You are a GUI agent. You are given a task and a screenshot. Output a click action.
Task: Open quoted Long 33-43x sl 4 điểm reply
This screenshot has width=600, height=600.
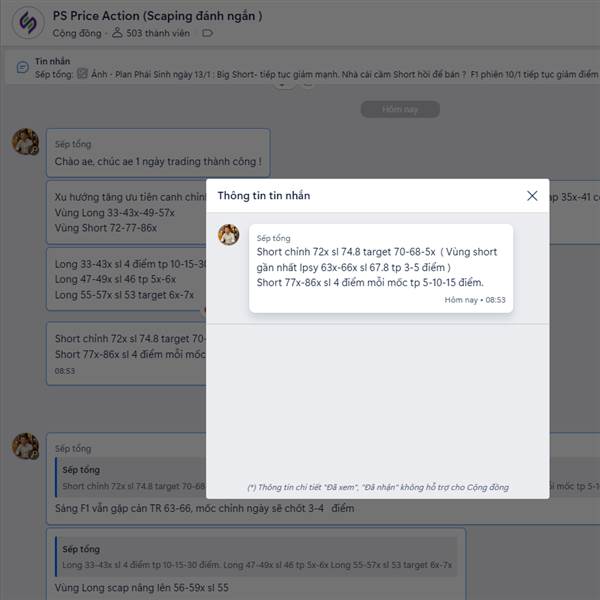tap(256, 557)
